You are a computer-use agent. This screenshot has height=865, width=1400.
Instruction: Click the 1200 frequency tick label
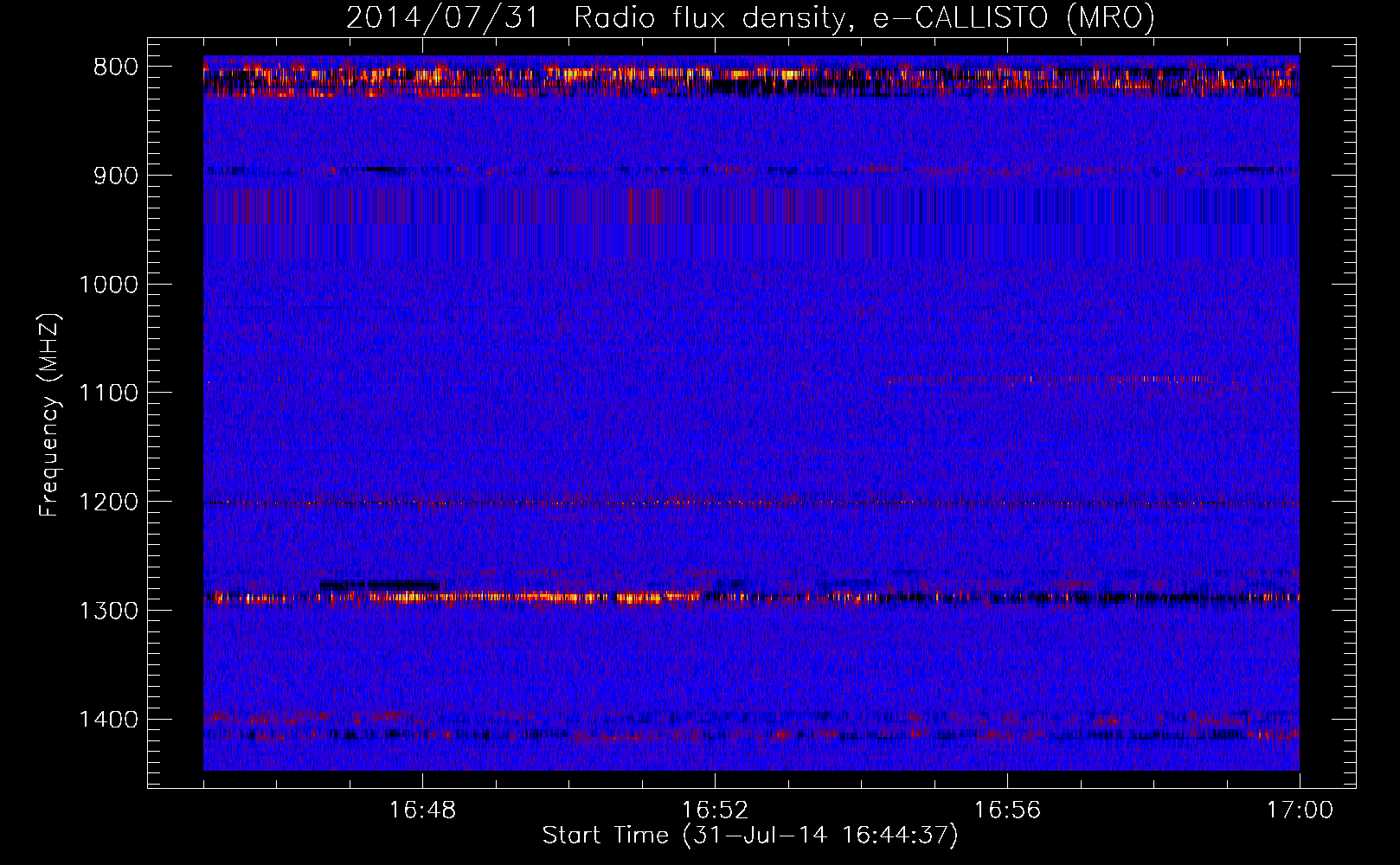pyautogui.click(x=109, y=502)
